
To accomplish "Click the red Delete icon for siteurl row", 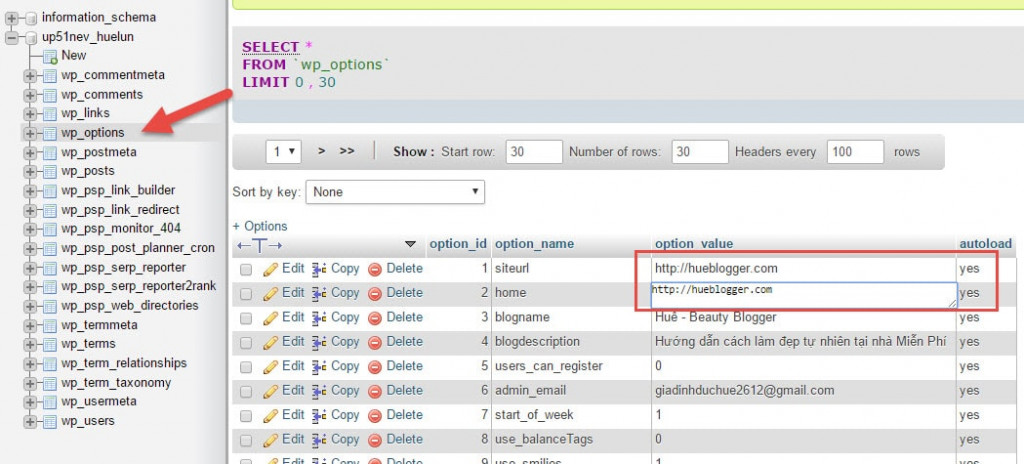I will 375,269.
